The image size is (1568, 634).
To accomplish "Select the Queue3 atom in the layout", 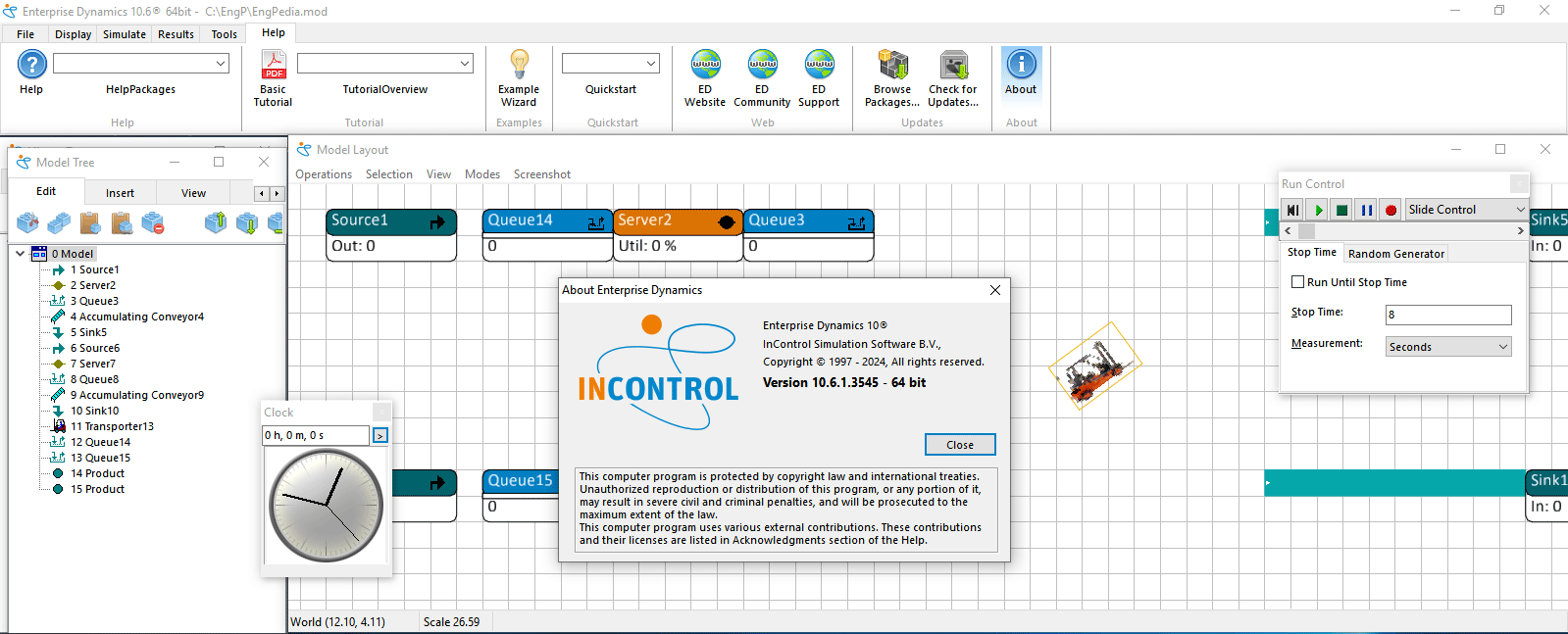I will [x=808, y=234].
